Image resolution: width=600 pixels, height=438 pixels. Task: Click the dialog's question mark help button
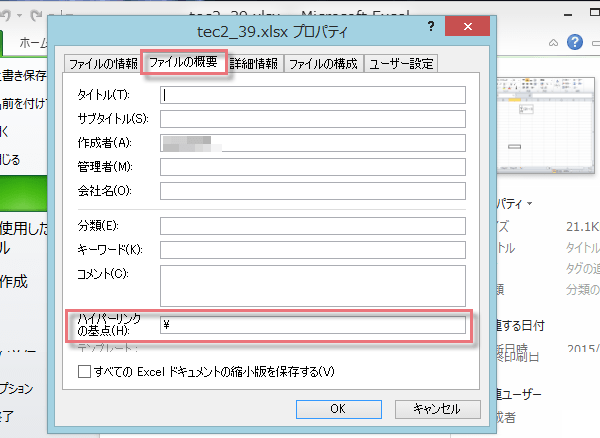[x=431, y=24]
